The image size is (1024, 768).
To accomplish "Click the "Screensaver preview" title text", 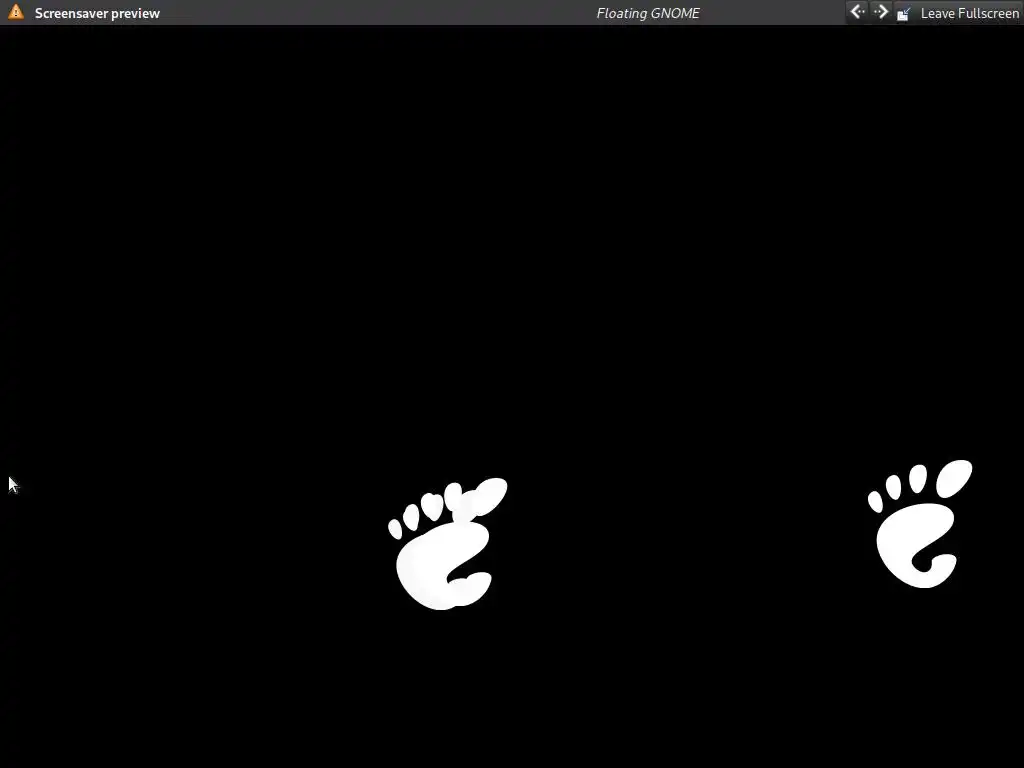I will [97, 13].
